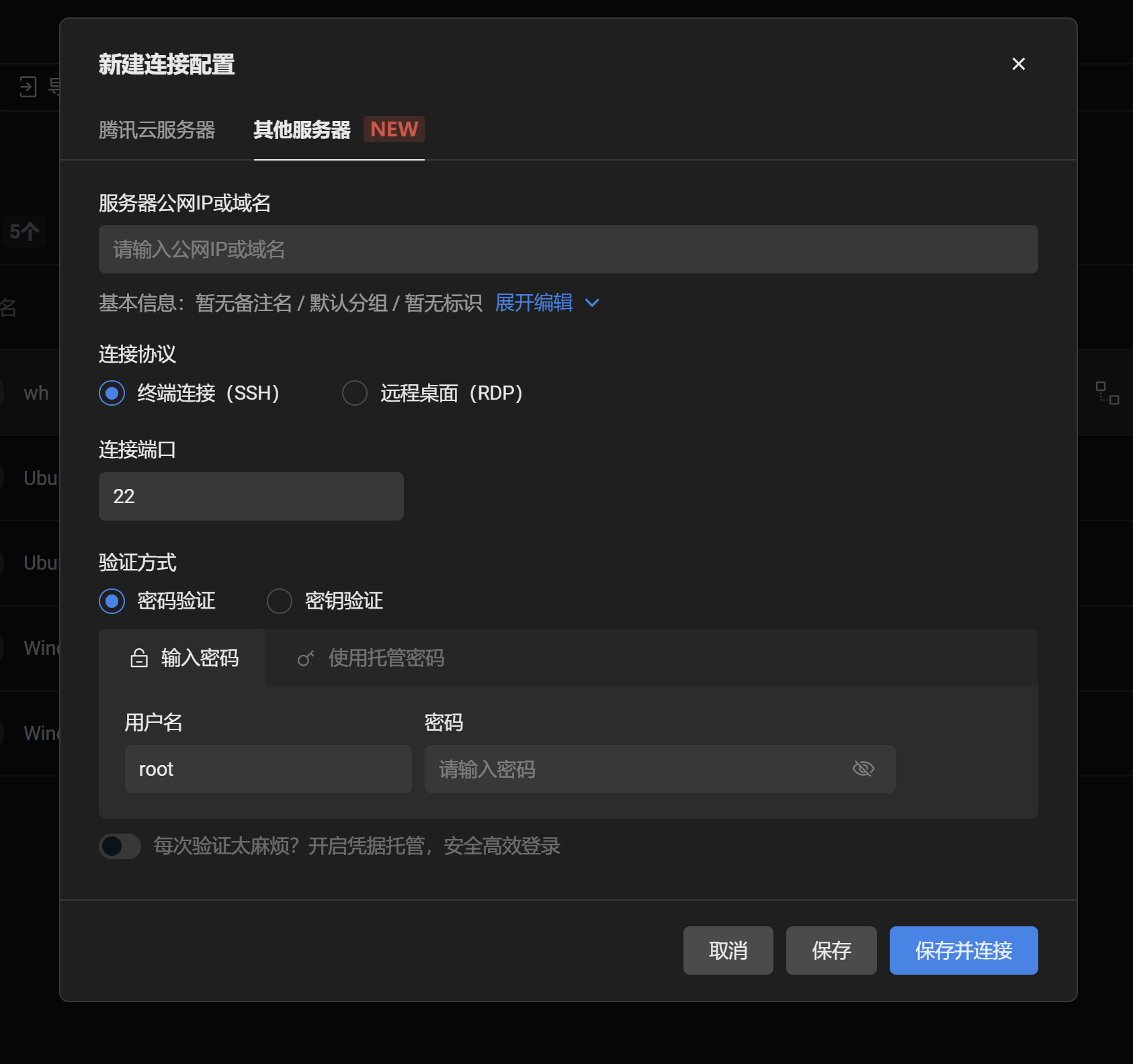
Task: Select server wh in the sidebar list
Action: [x=35, y=393]
